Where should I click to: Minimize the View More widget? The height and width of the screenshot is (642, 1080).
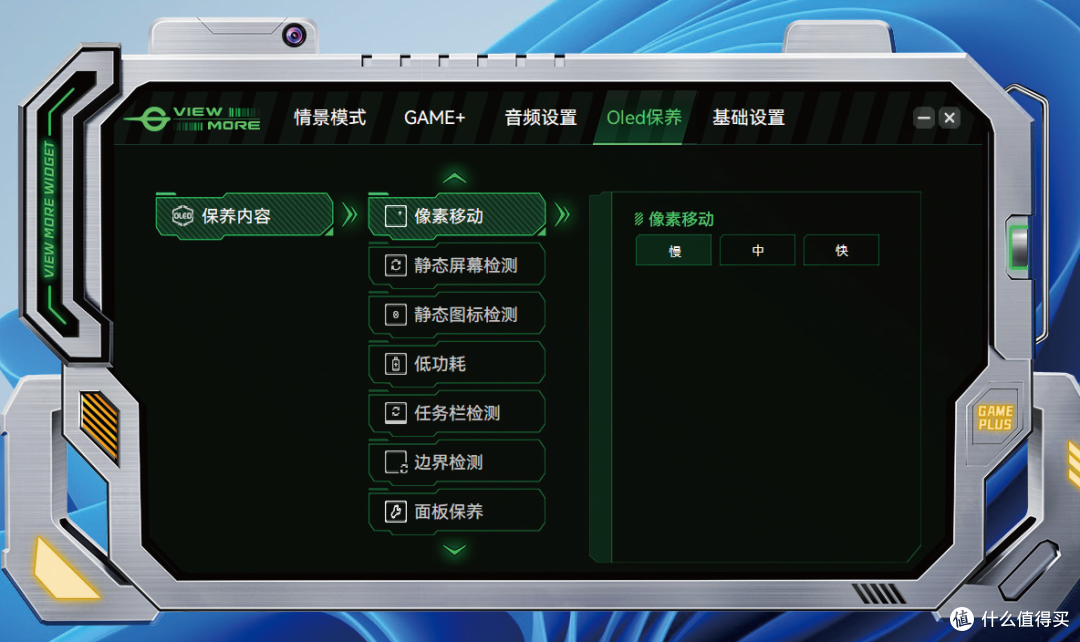(x=924, y=118)
